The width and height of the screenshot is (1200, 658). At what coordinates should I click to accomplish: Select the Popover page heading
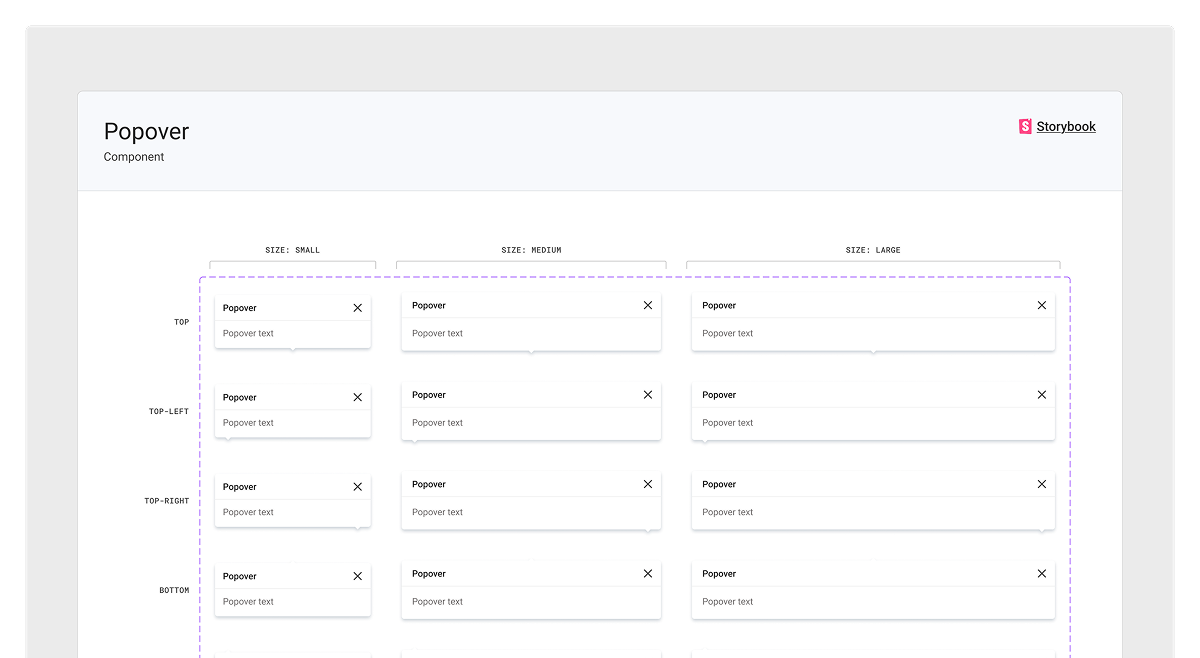(x=146, y=131)
